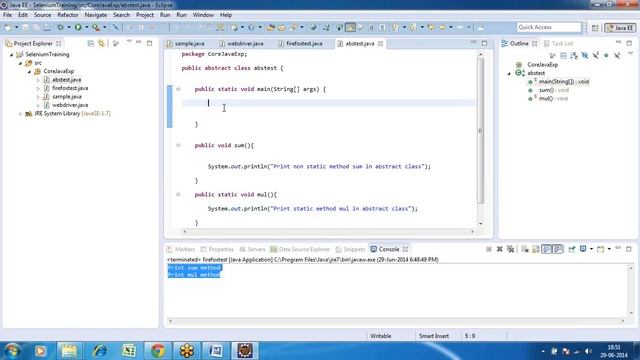Image resolution: width=640 pixels, height=360 pixels.
Task: Open Display Selected Console dropdown arrow
Action: [591, 249]
